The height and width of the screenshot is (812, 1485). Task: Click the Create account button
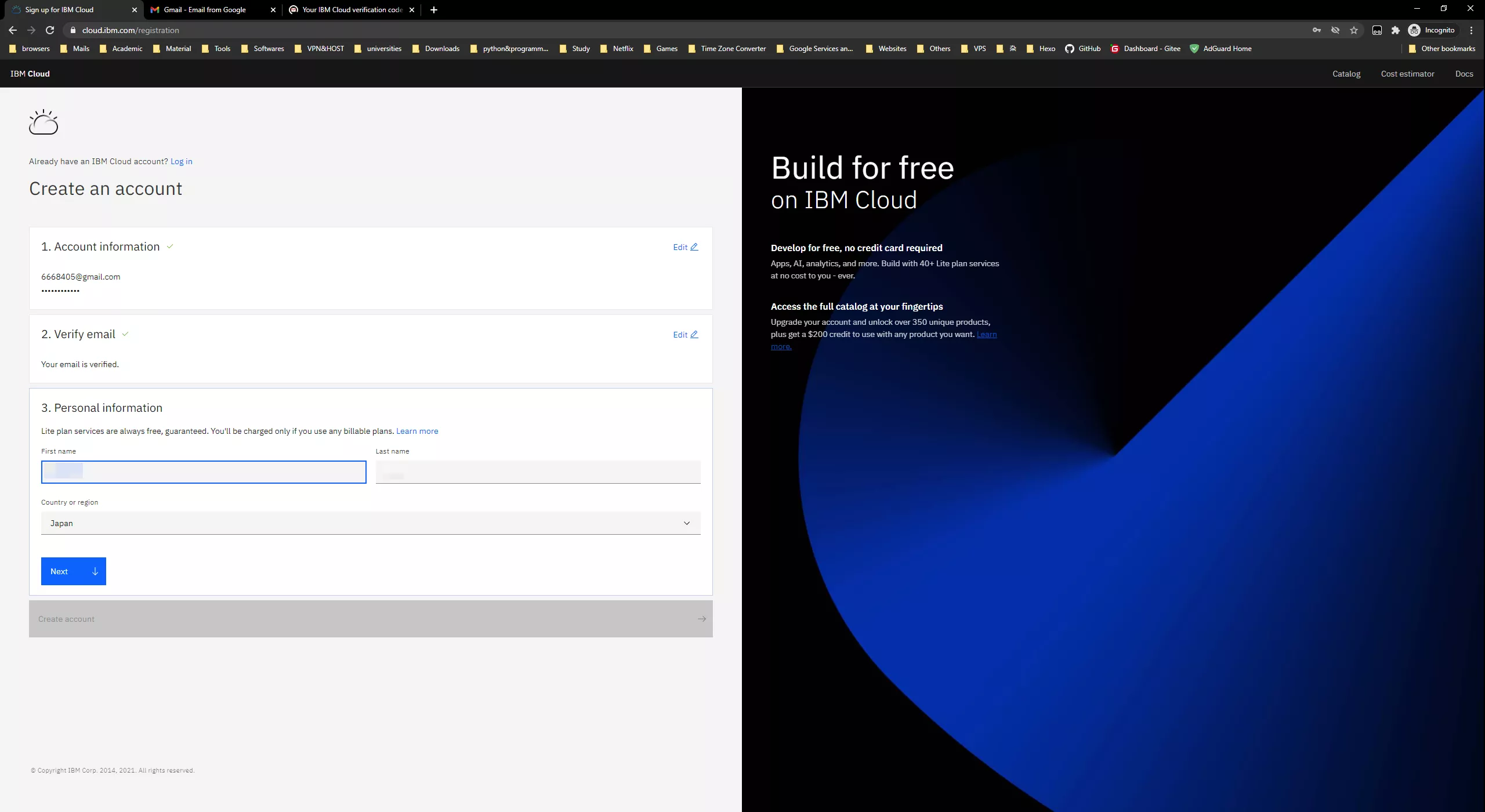(371, 619)
